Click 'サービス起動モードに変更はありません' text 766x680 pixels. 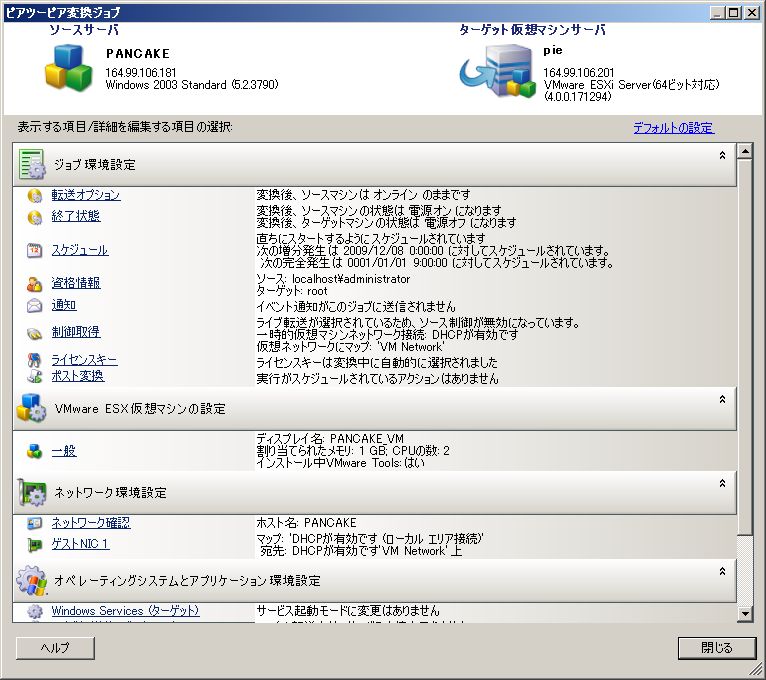coord(348,611)
